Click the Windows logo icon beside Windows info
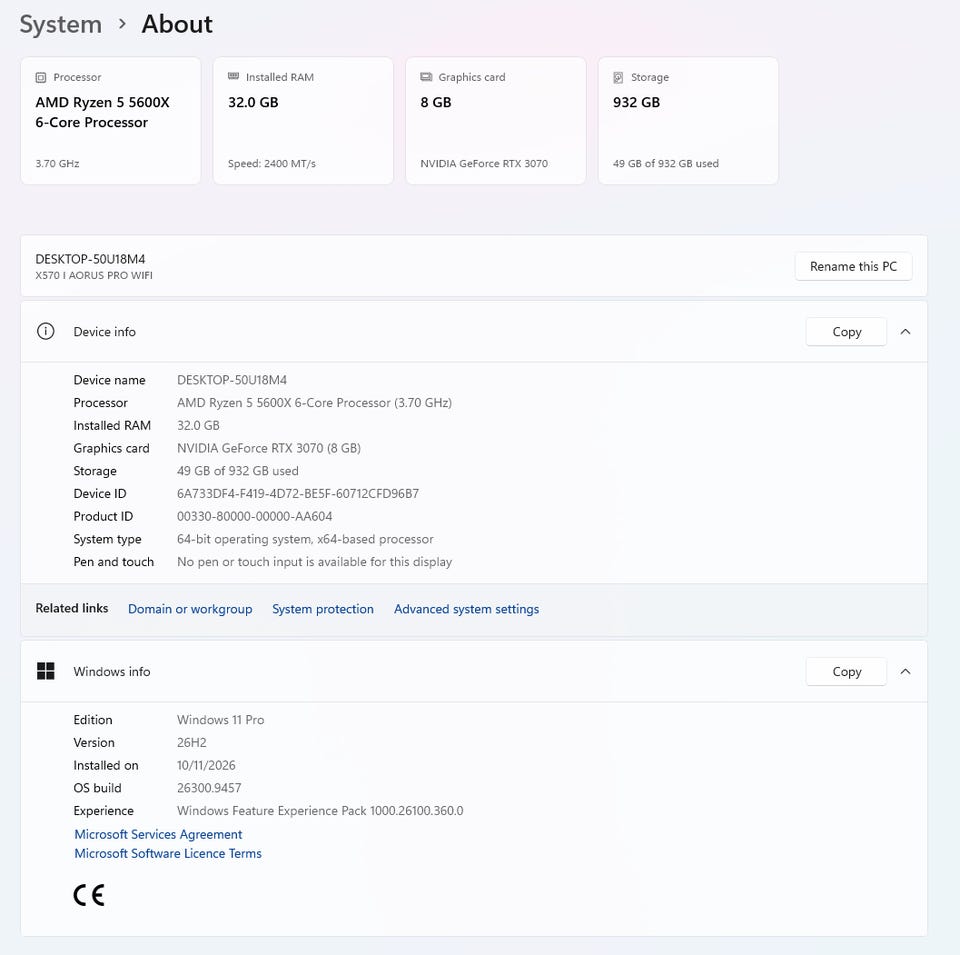The image size is (960, 955). click(x=46, y=671)
